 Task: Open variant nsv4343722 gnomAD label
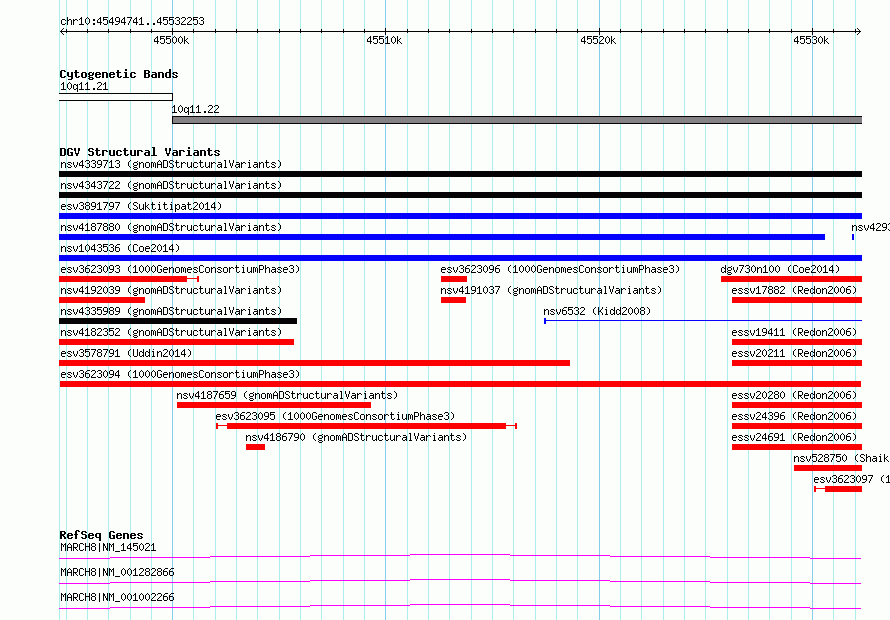click(171, 185)
